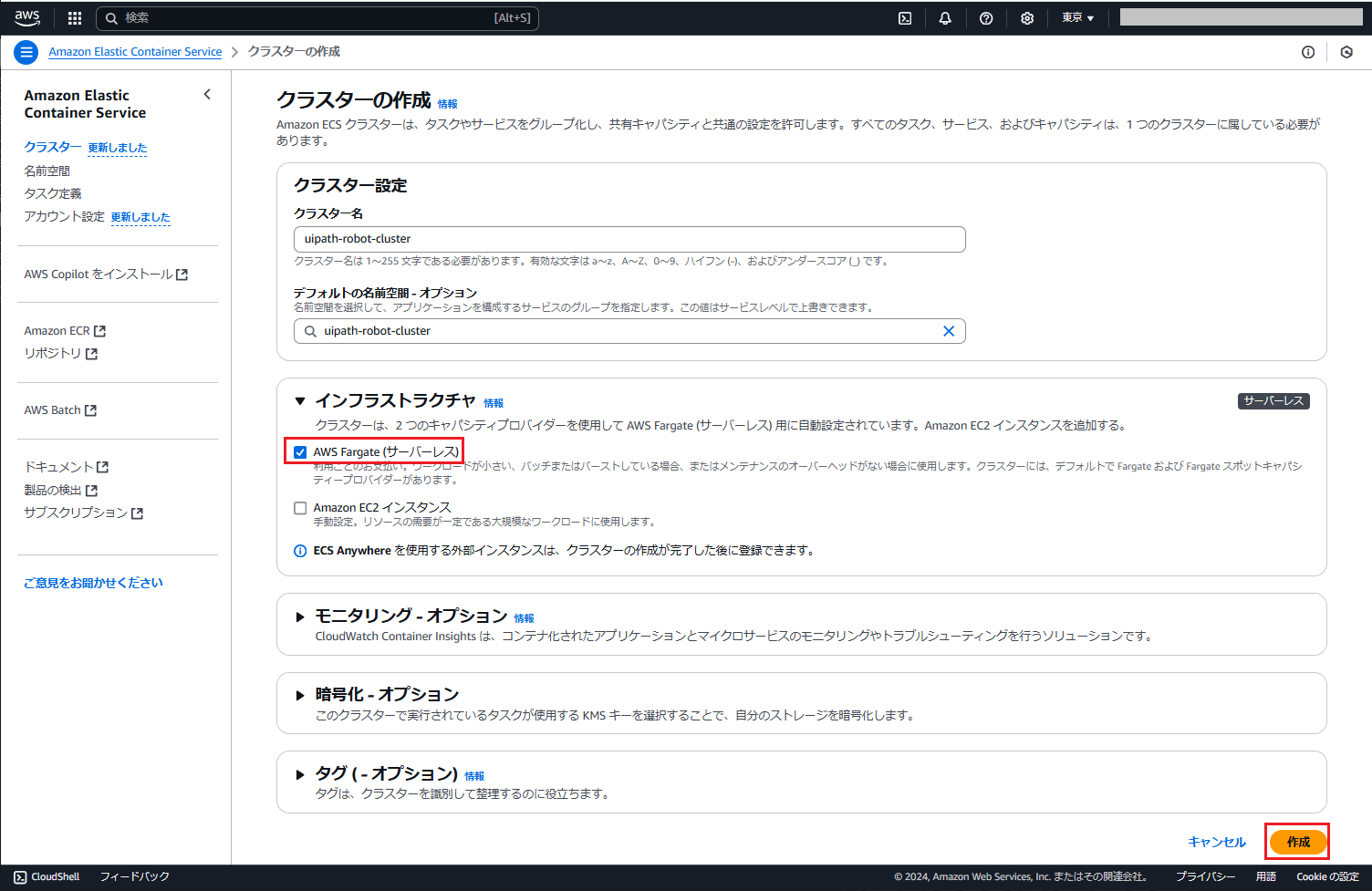Screen dimensions: 1372x891
Task: Click the サーバーレス badge
Action: [x=1273, y=401]
